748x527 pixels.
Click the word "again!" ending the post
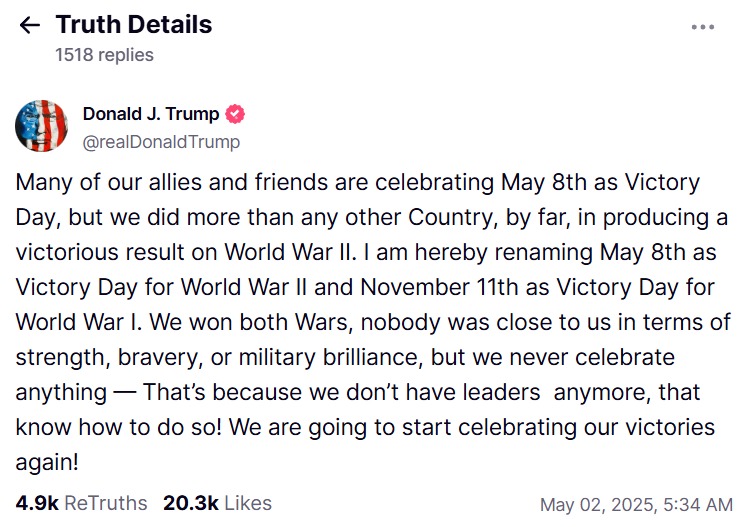47,462
